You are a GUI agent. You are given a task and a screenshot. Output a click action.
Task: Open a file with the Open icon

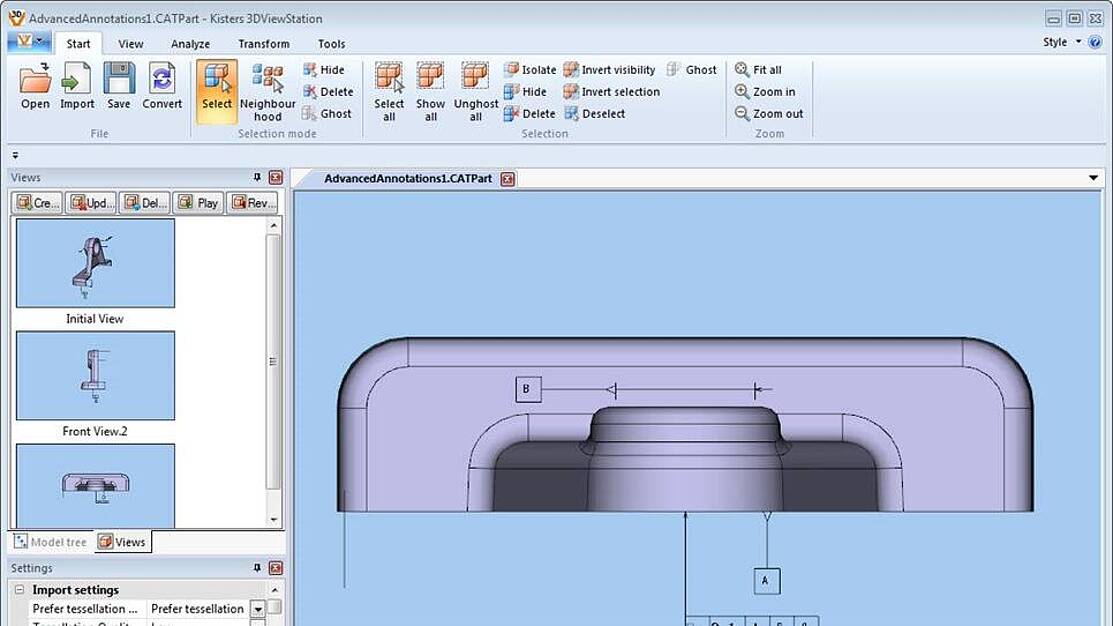(x=35, y=86)
